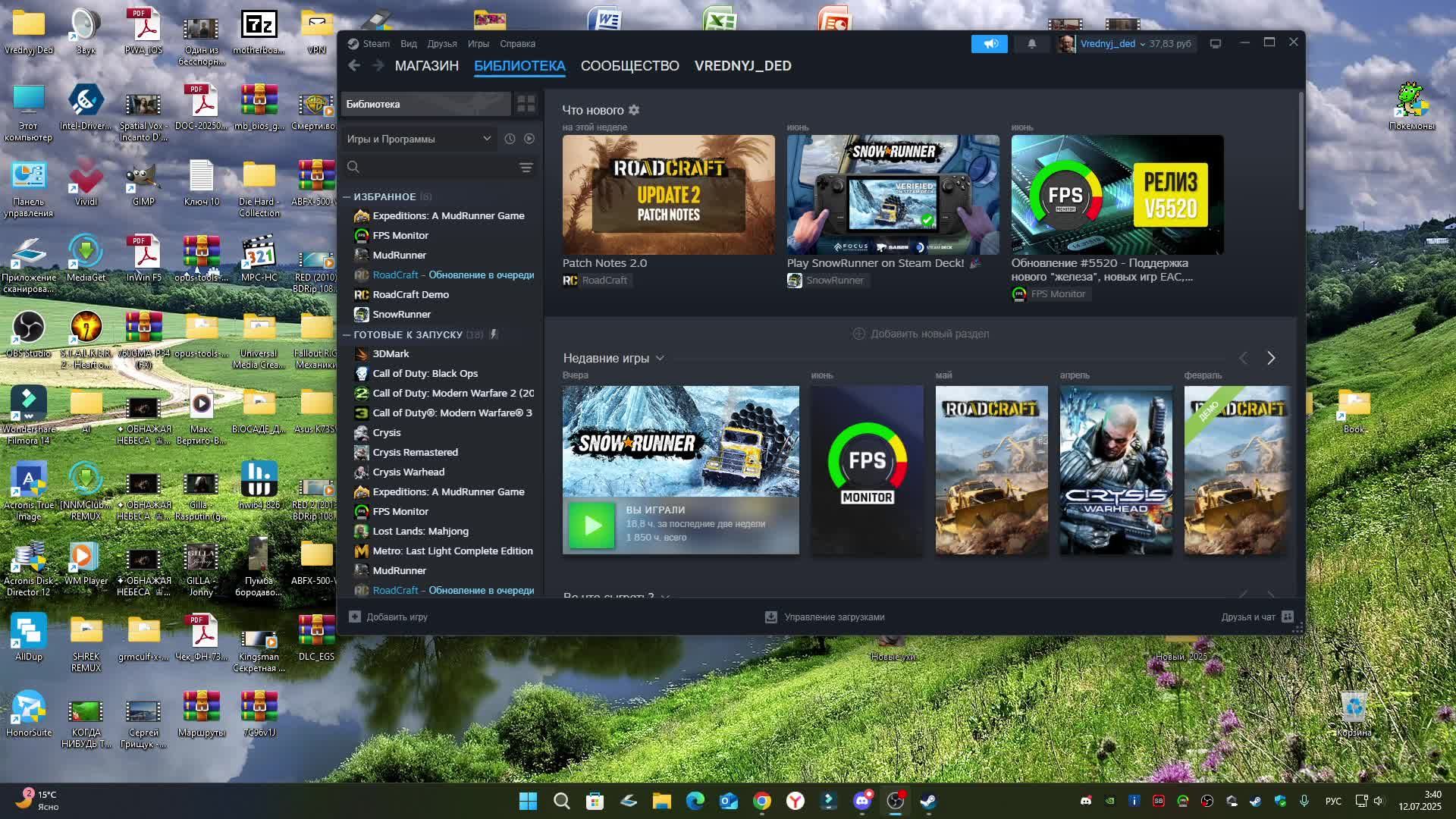
Task: Open the advanced filter icon beside library search
Action: point(526,167)
